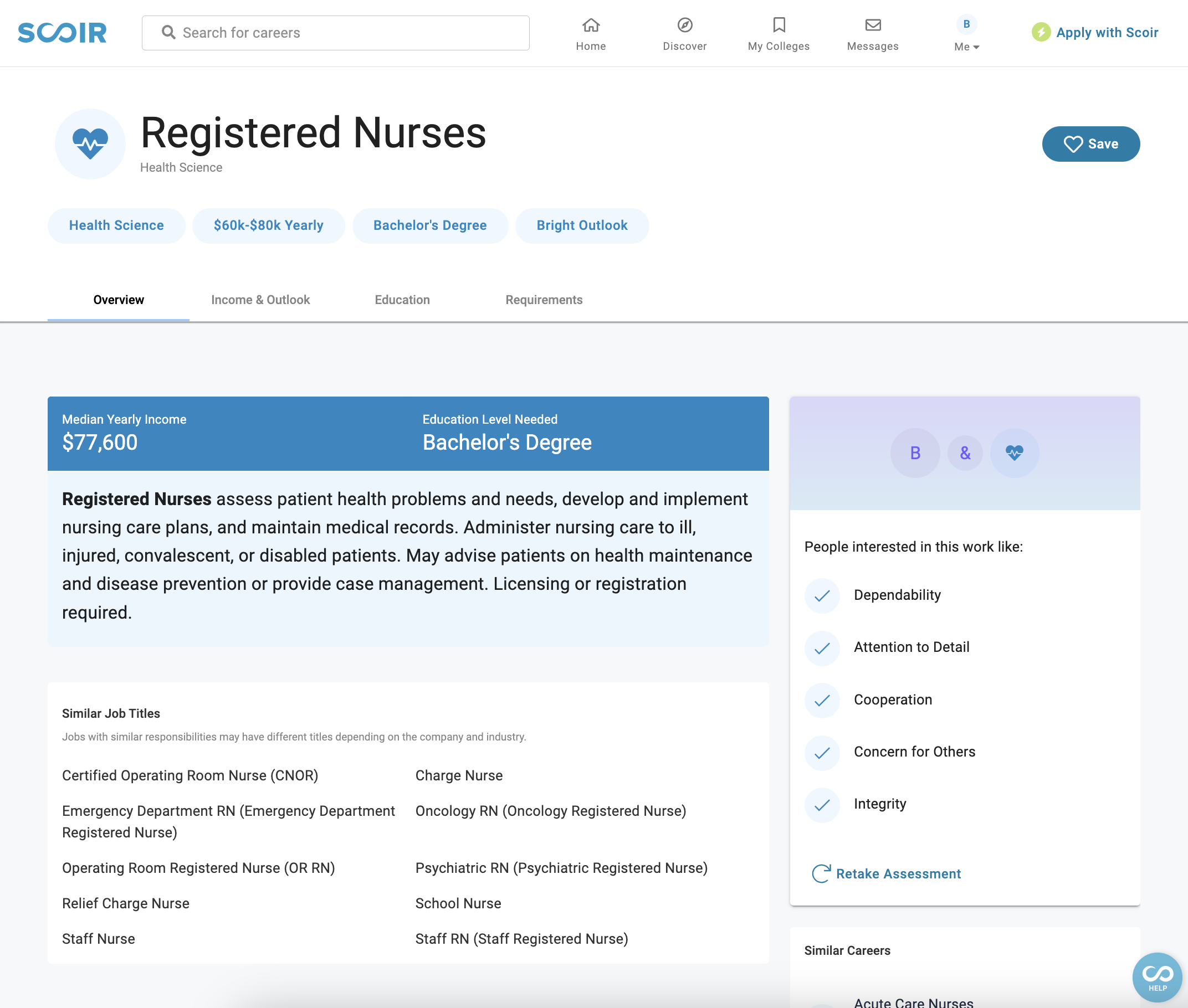Click the heartbeat circle in match card

1014,453
